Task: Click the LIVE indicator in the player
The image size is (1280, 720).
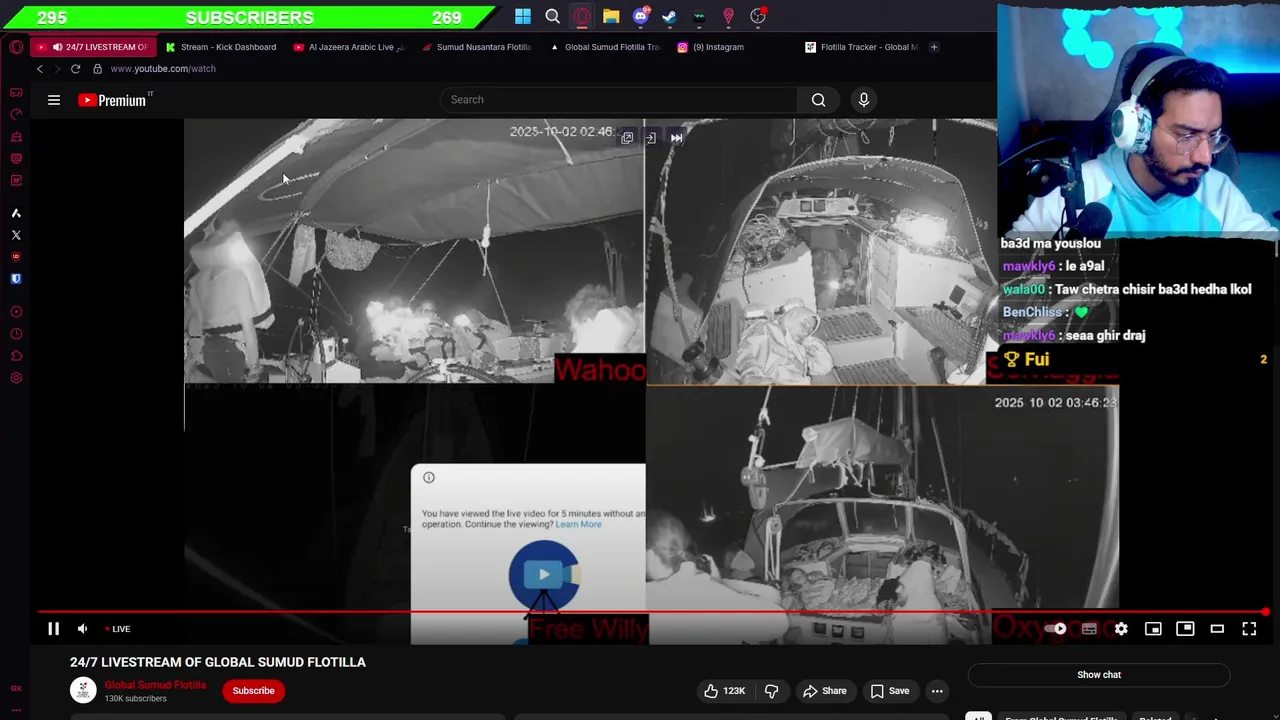Action: pyautogui.click(x=118, y=629)
